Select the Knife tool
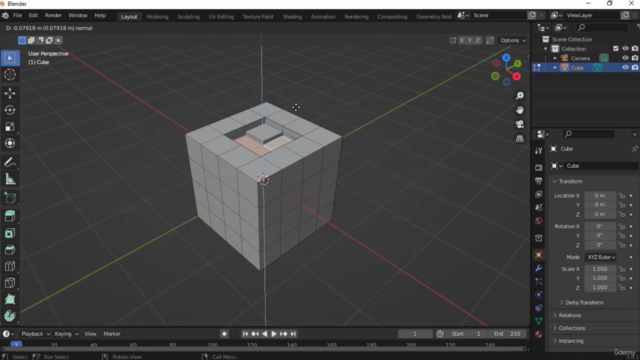Viewport: 640px width, 360px height. pyautogui.click(x=10, y=283)
